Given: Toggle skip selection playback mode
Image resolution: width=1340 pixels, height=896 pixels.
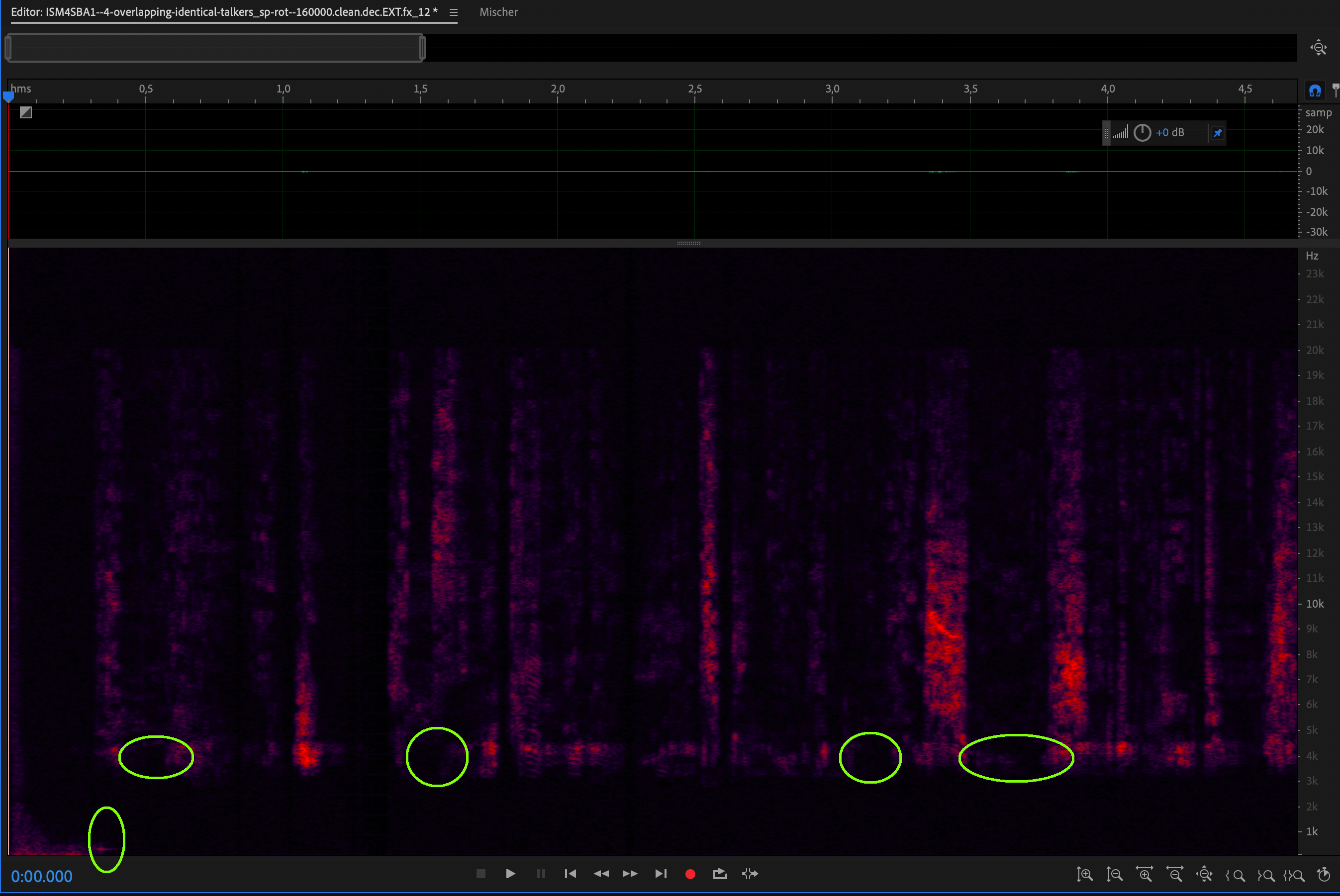Looking at the screenshot, I should 750,874.
